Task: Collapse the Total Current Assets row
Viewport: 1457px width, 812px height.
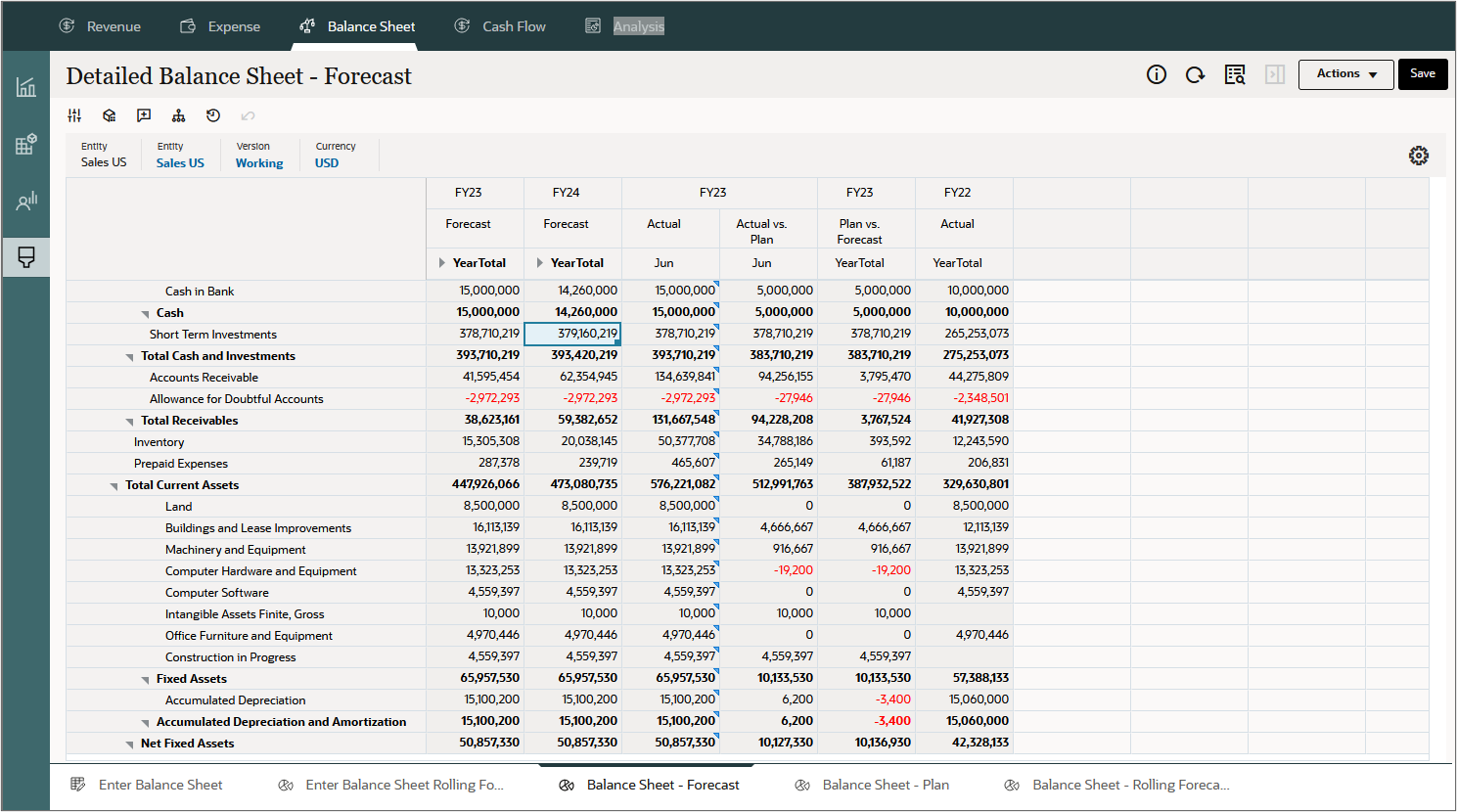Action: pos(114,486)
